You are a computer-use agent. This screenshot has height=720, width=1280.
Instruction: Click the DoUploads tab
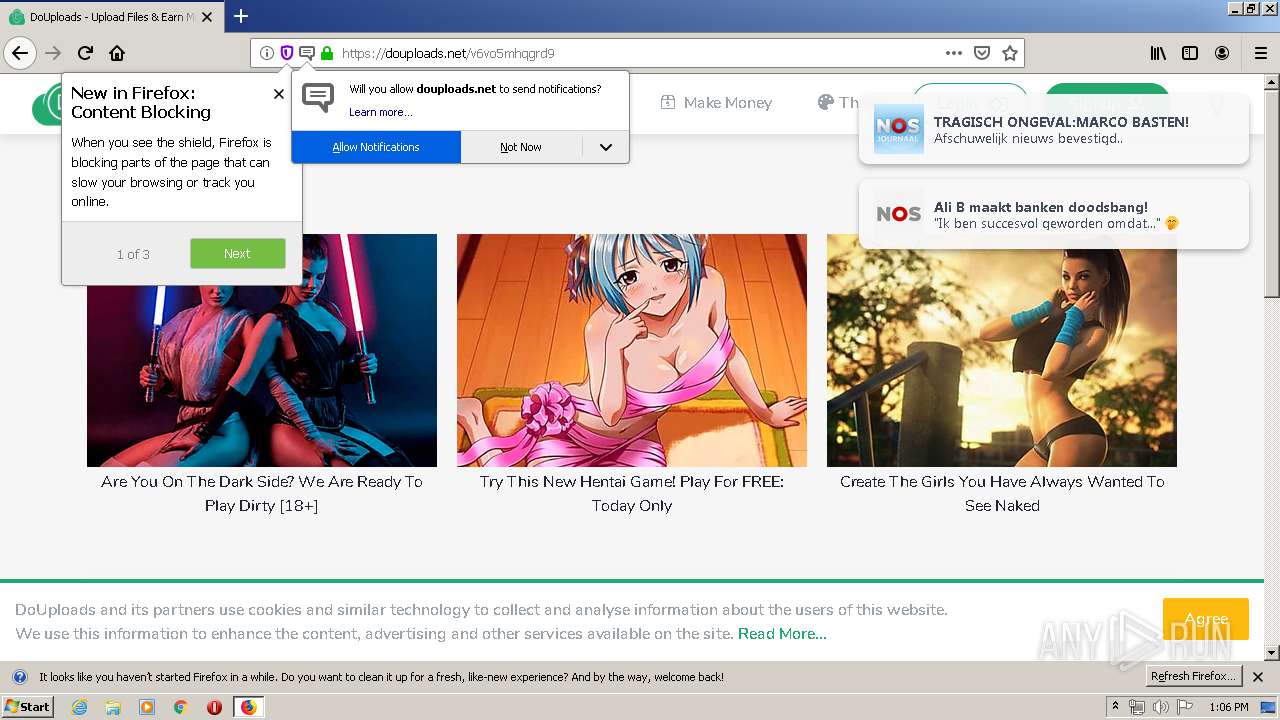click(110, 17)
